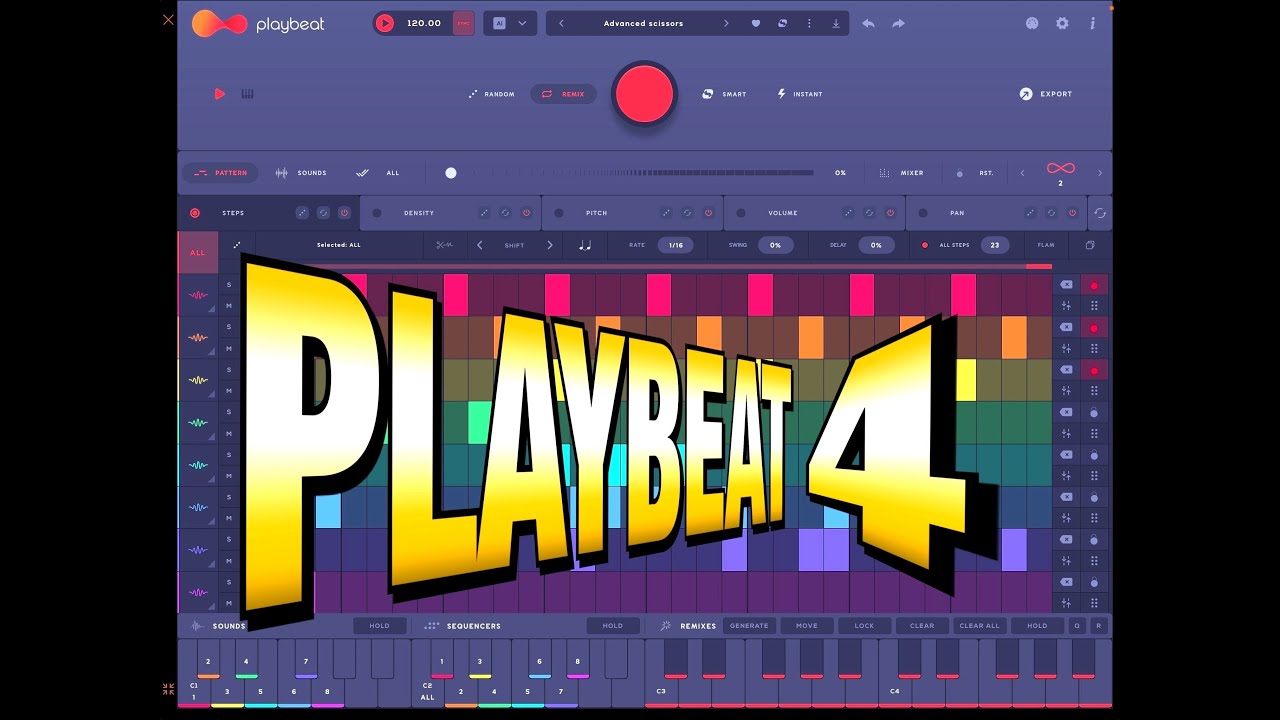Image resolution: width=1280 pixels, height=720 pixels.
Task: Click the FLAM button
Action: (1046, 245)
